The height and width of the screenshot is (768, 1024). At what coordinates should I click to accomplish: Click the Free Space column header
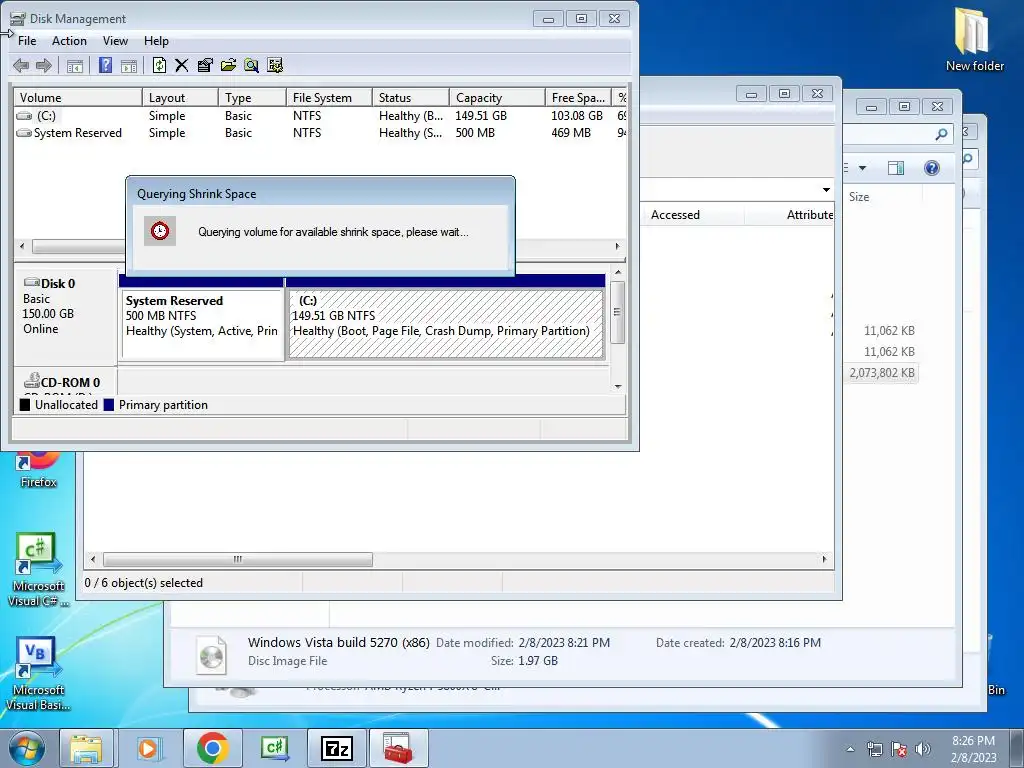pyautogui.click(x=579, y=97)
